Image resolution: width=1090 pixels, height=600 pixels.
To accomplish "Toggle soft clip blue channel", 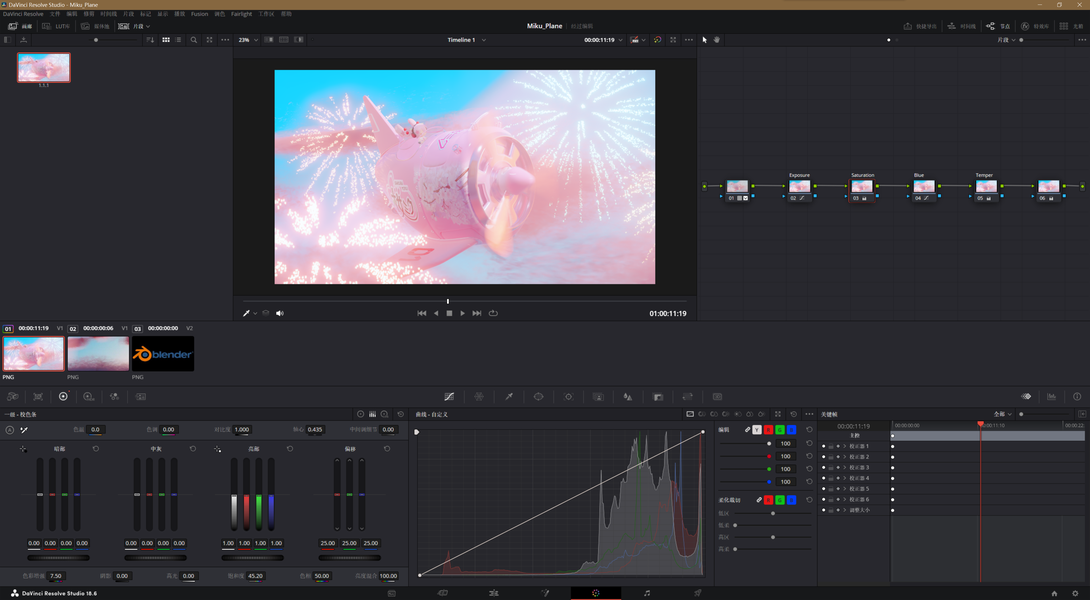I will pyautogui.click(x=791, y=500).
